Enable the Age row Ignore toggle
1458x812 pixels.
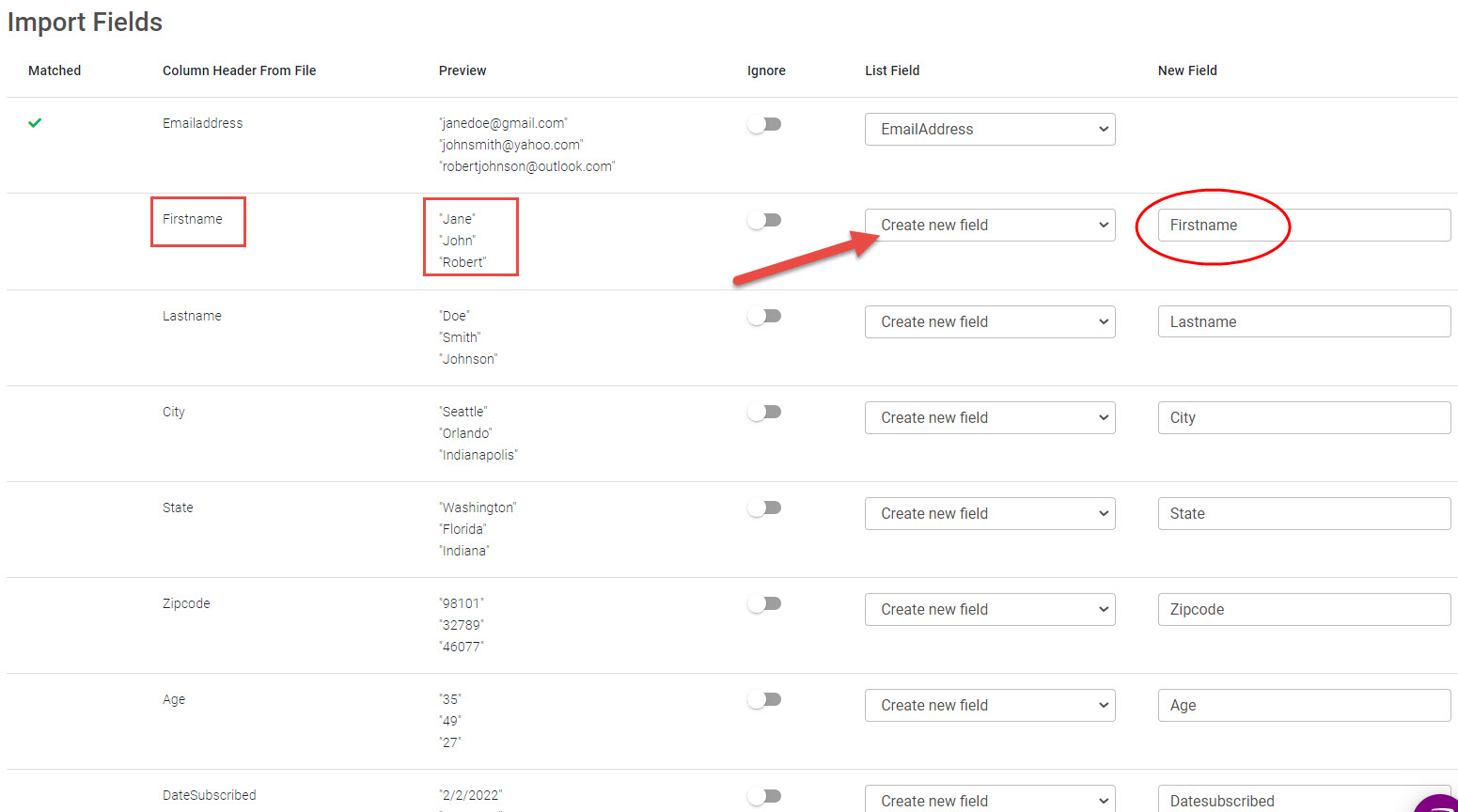[x=764, y=699]
